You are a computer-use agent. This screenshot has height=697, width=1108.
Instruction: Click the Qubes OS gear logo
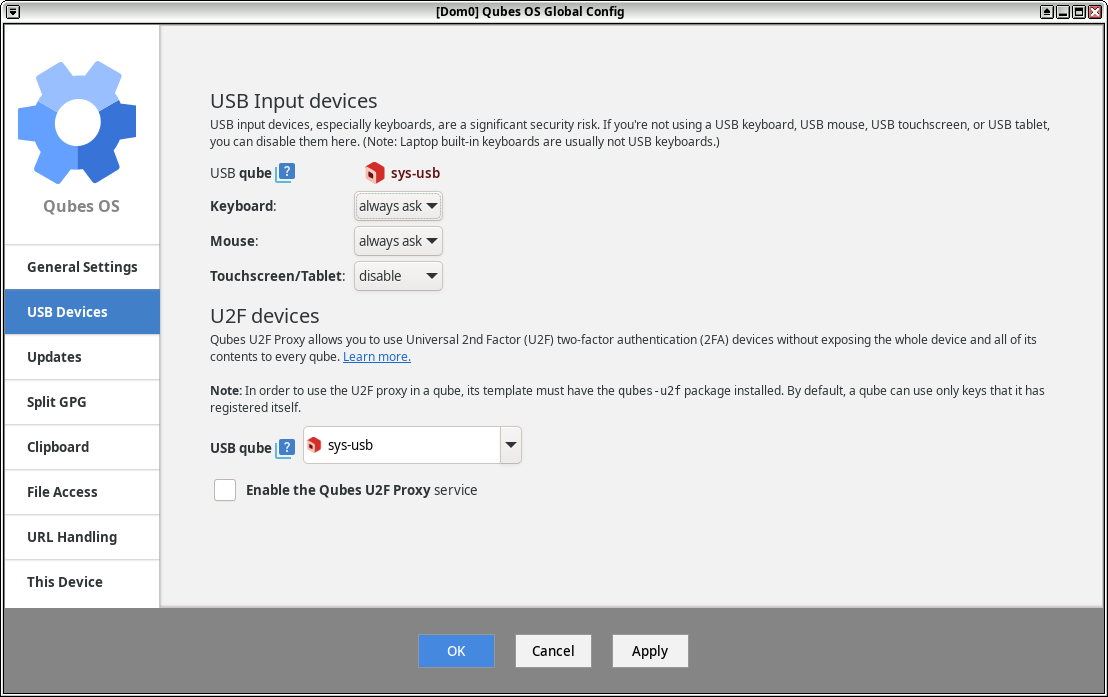pos(77,122)
